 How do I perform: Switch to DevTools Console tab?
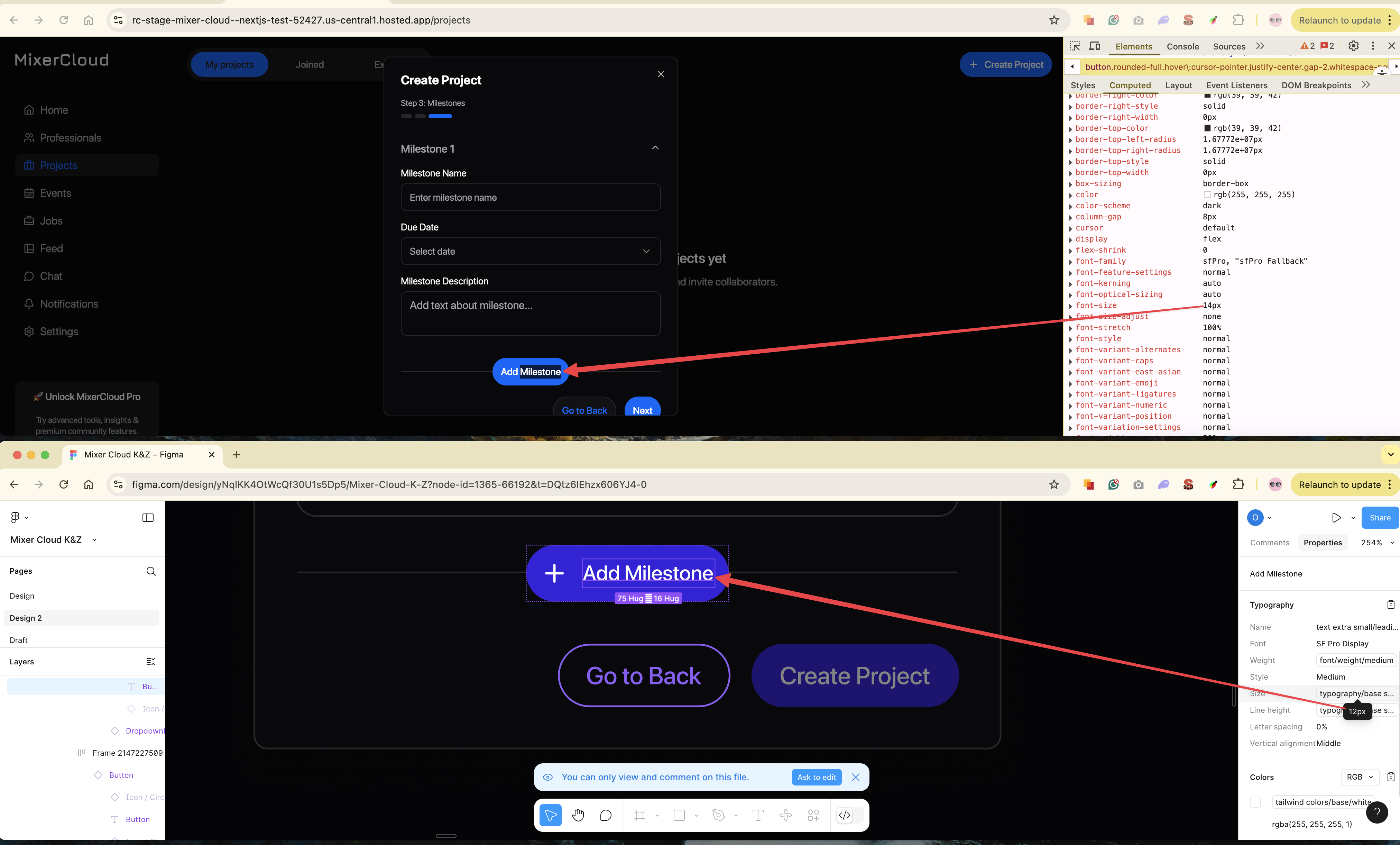coord(1182,47)
